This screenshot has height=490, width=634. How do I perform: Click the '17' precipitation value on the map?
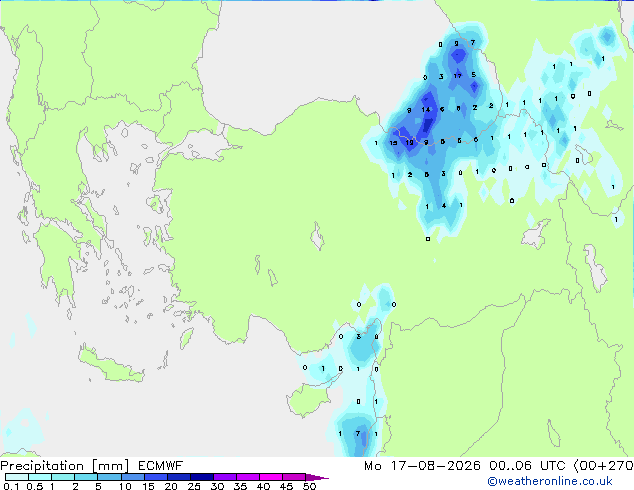coord(457,76)
